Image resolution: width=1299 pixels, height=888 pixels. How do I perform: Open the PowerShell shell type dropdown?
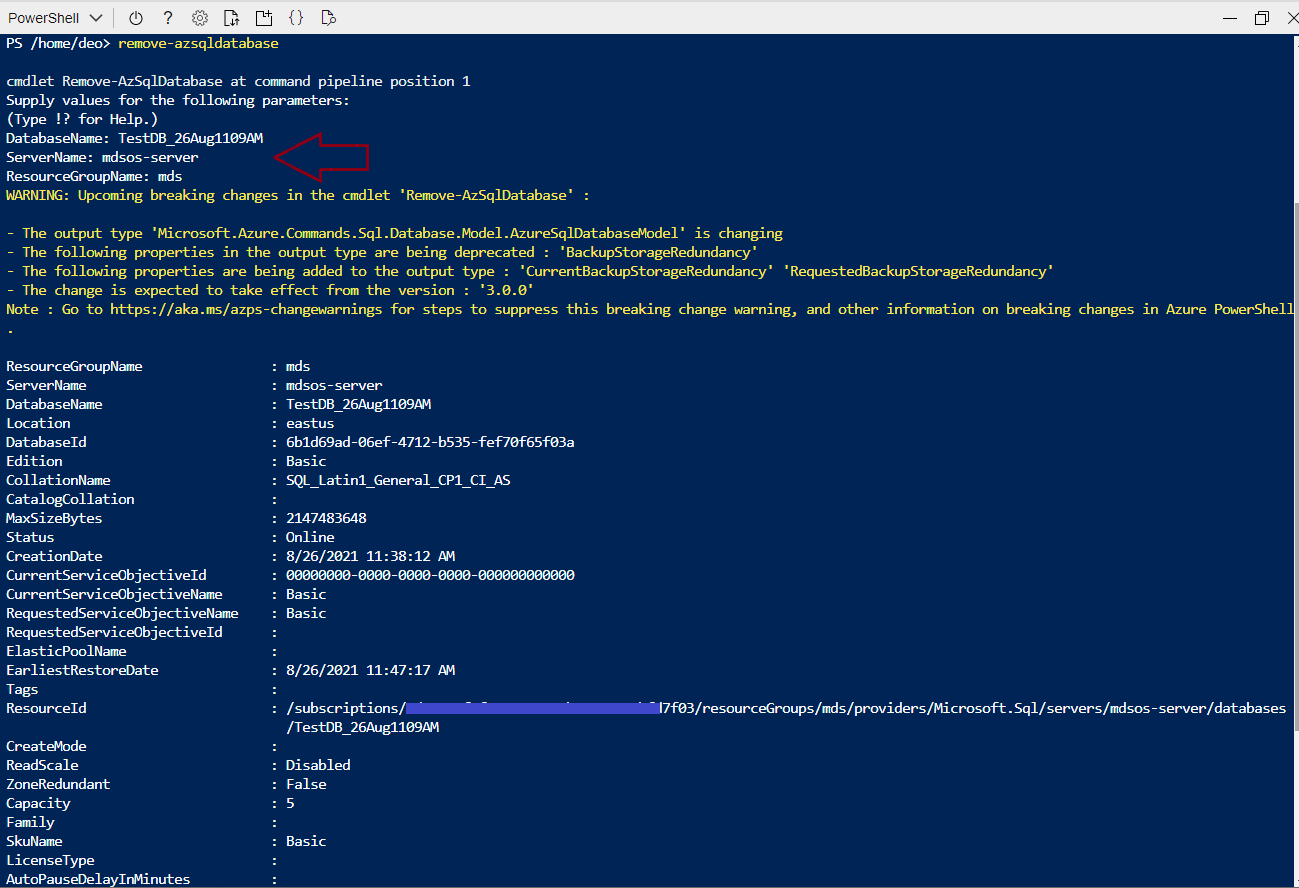coord(56,17)
